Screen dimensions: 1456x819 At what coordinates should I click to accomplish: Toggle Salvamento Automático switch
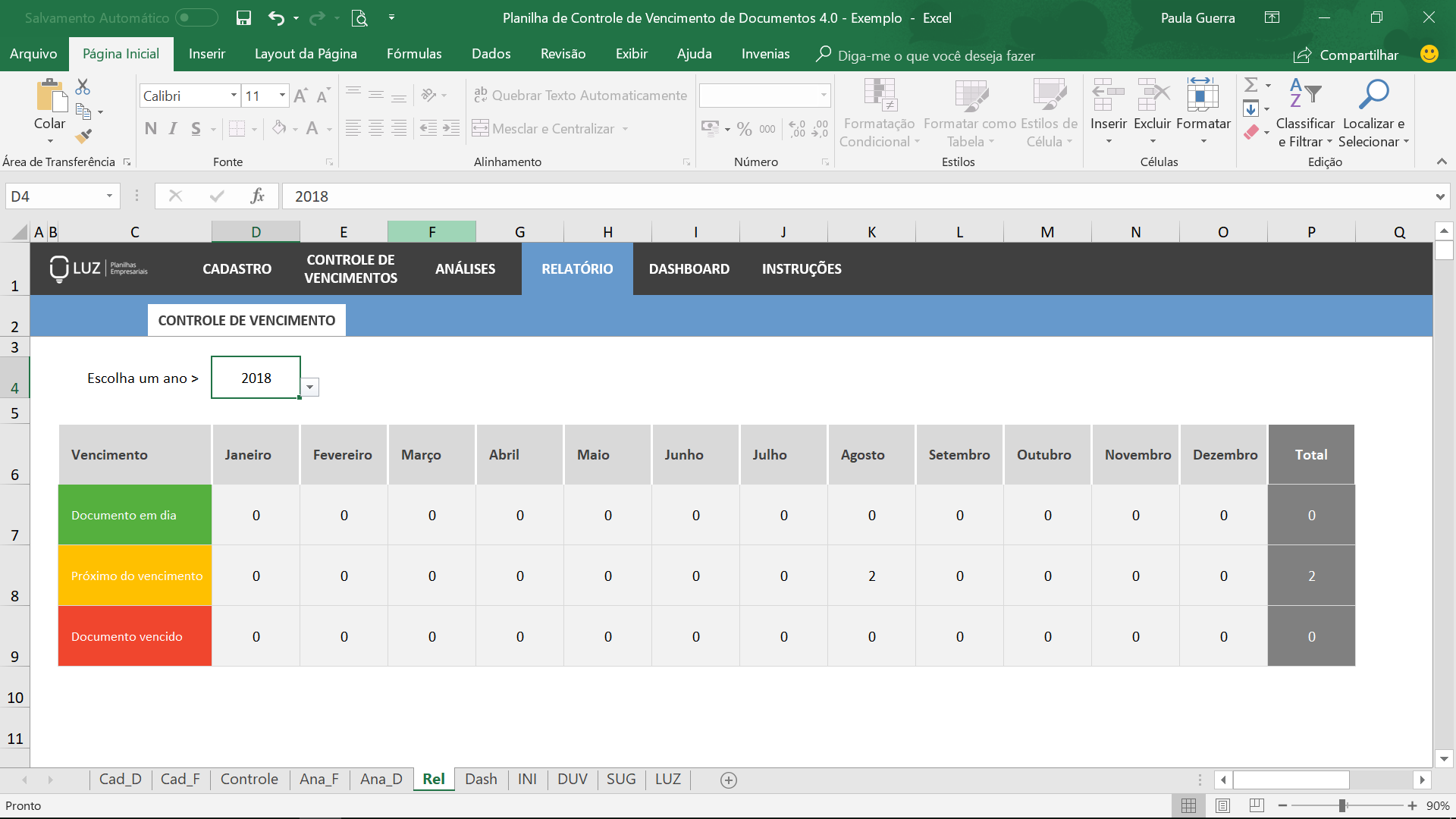196,18
